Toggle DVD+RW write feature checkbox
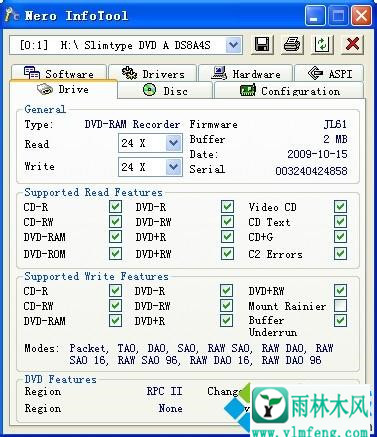 [340, 291]
